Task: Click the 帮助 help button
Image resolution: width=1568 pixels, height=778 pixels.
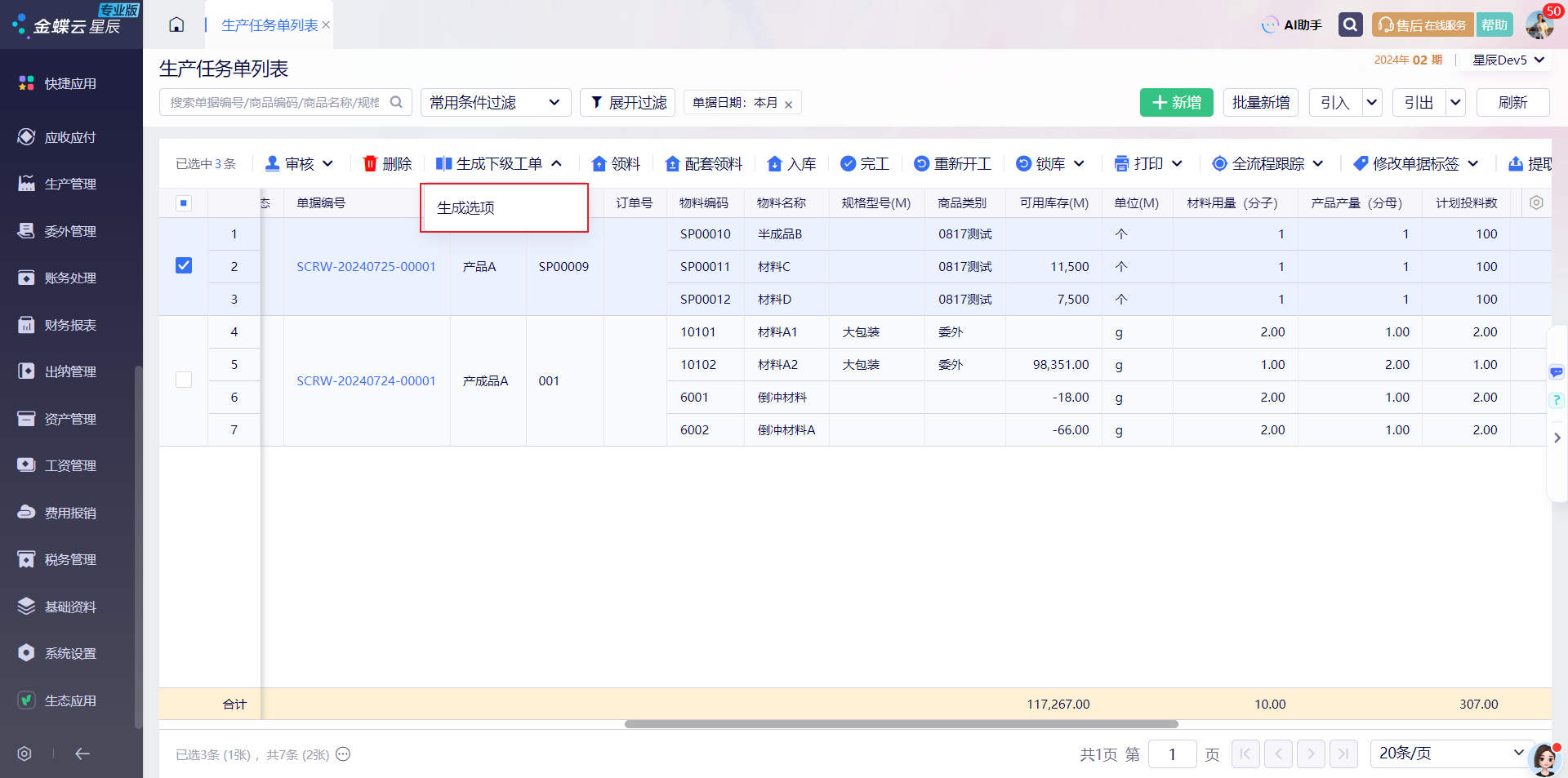Action: 1494,25
